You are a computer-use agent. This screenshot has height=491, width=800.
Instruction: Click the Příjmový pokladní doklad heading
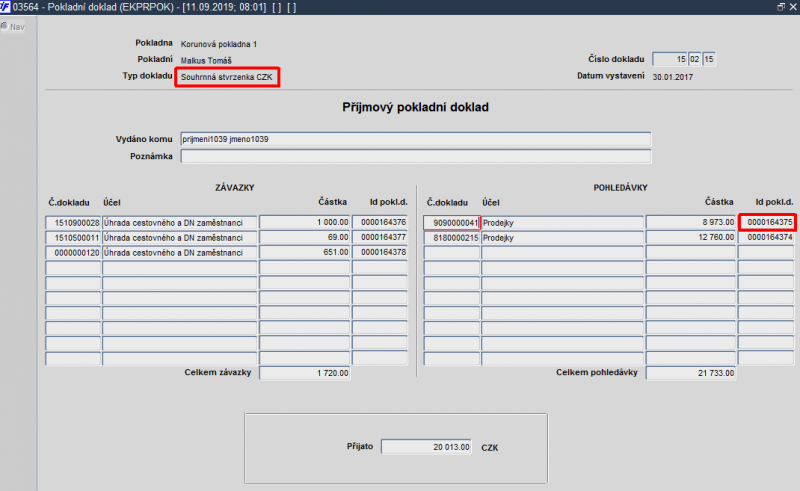tap(415, 107)
